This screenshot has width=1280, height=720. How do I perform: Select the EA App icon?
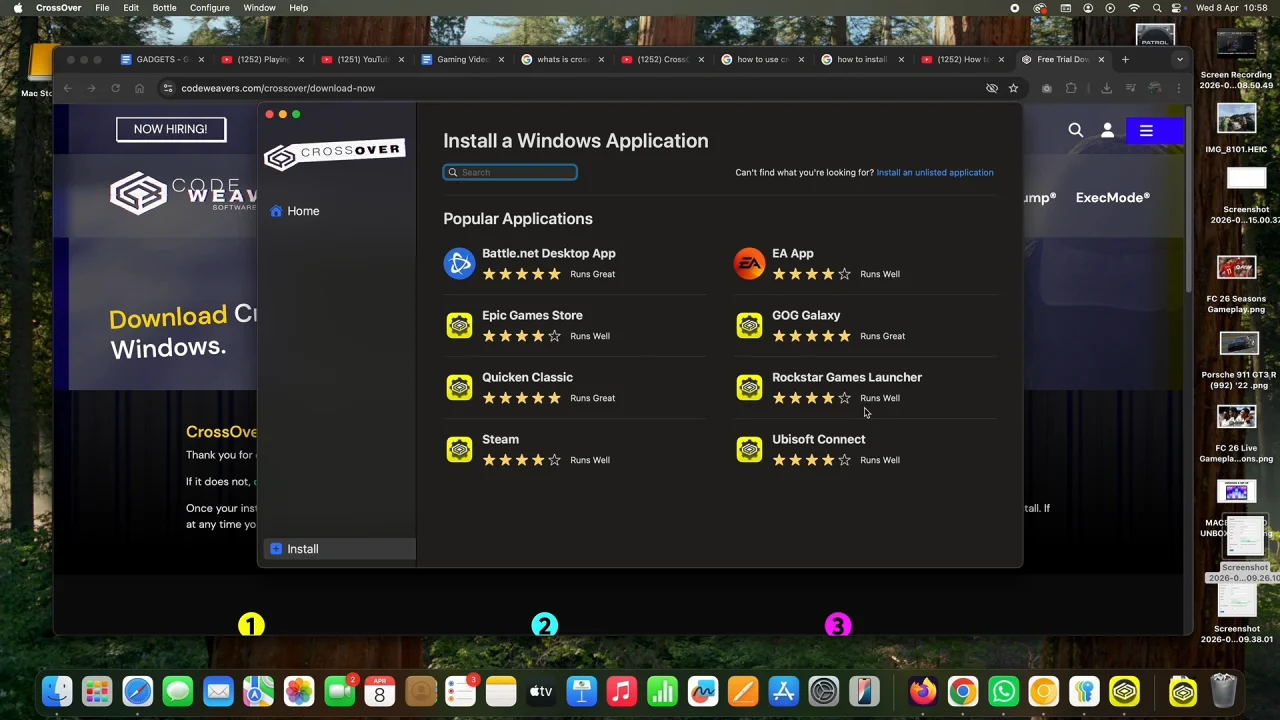tap(749, 263)
